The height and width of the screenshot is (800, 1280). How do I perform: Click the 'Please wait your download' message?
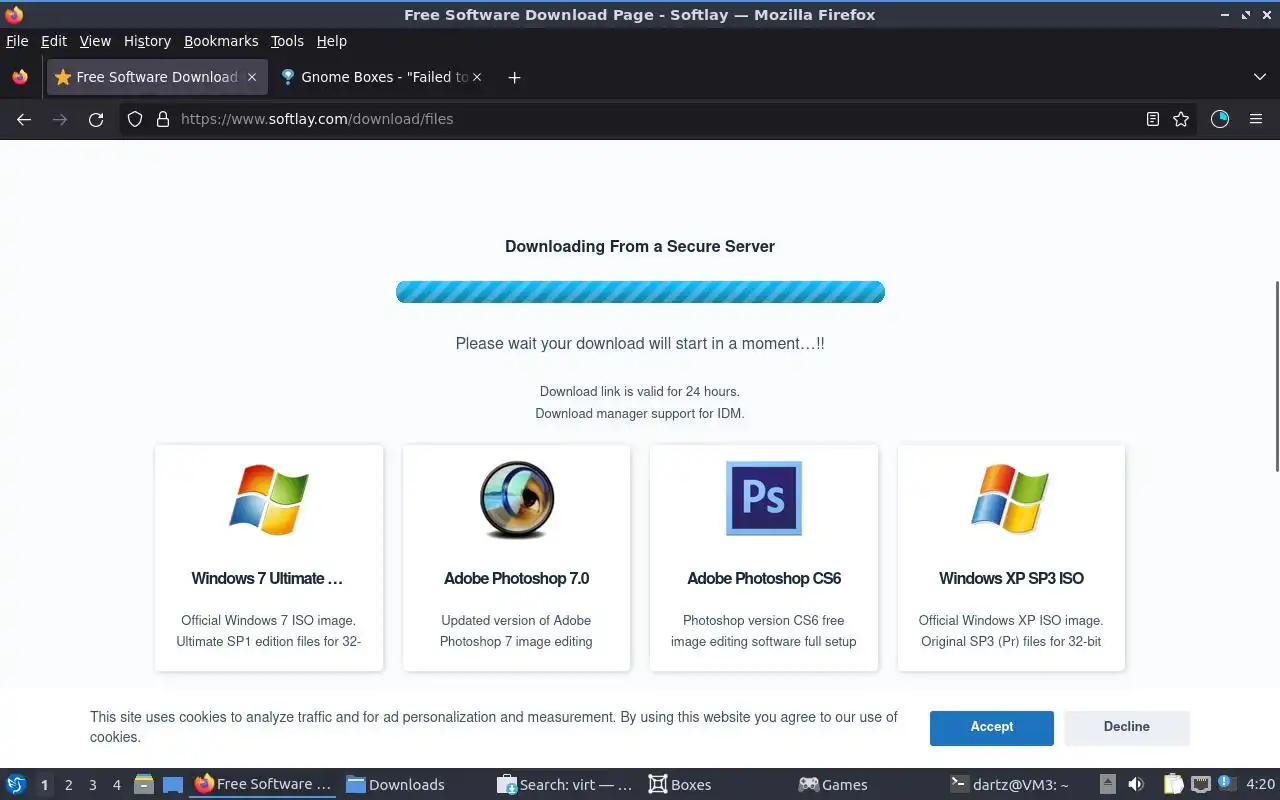[640, 343]
